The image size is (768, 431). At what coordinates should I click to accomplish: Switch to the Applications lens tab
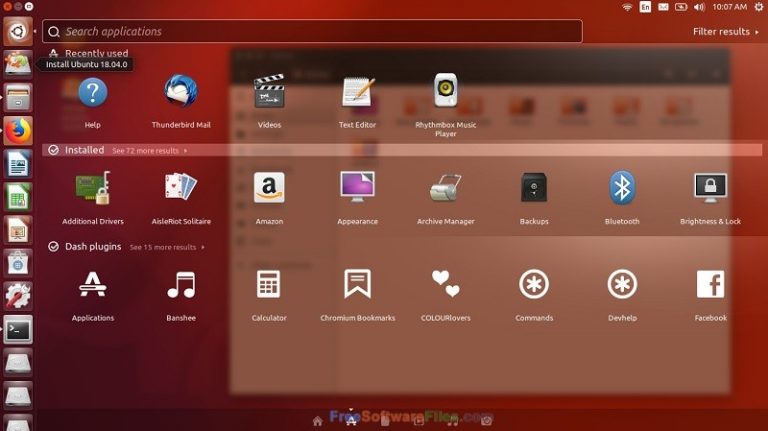pyautogui.click(x=351, y=421)
